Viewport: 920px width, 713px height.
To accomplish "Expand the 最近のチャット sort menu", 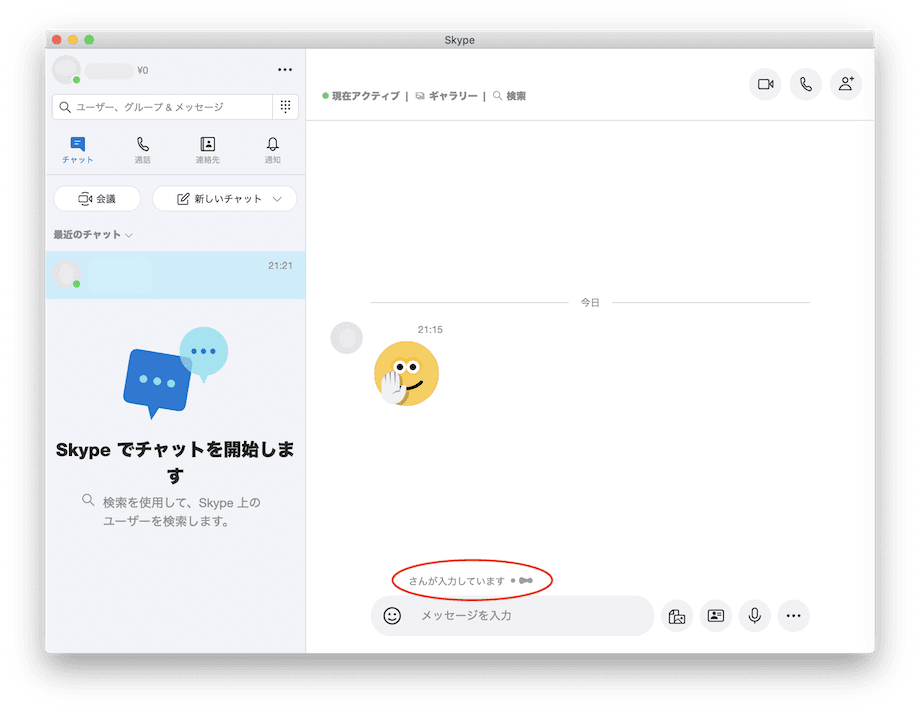I will pos(93,235).
